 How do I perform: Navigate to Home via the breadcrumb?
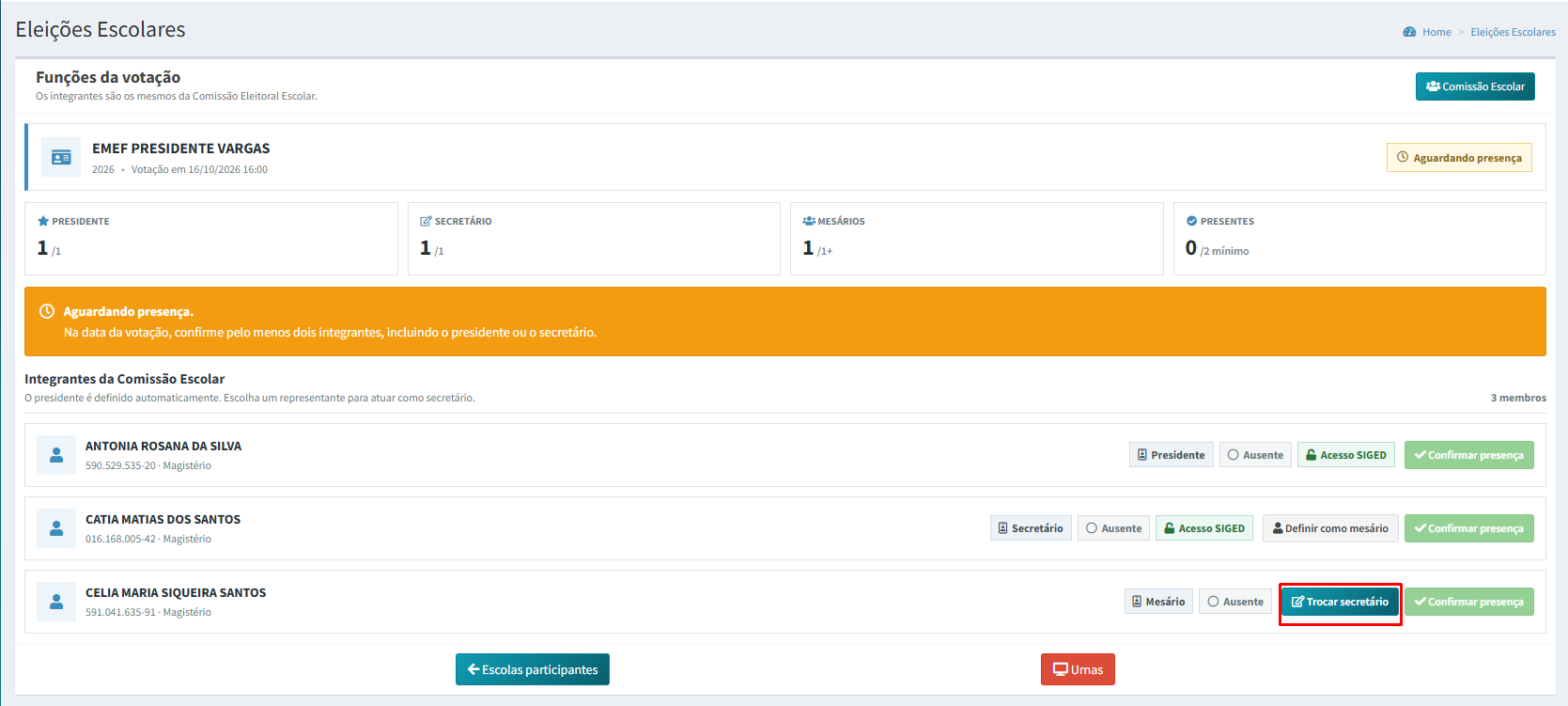click(1436, 32)
